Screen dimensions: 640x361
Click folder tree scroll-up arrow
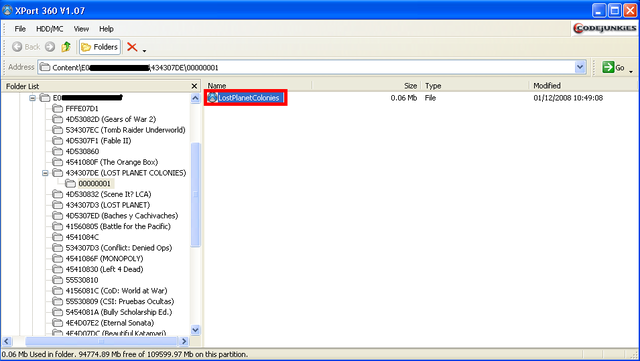tap(195, 98)
